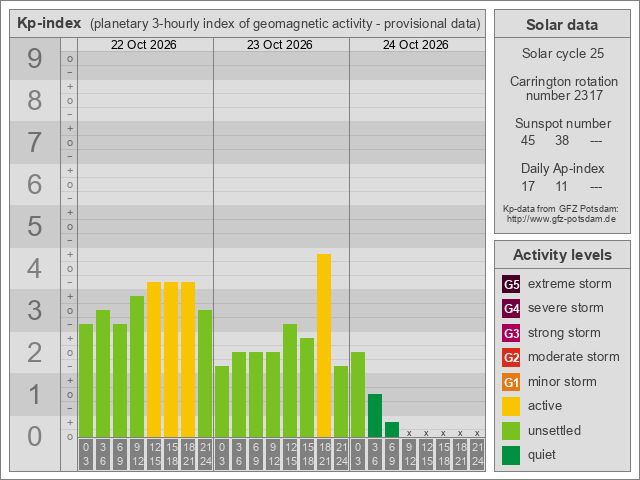Viewport: 640px width, 480px height.
Task: Click the 22 Oct 15-18 yellow bar
Action: 171,359
